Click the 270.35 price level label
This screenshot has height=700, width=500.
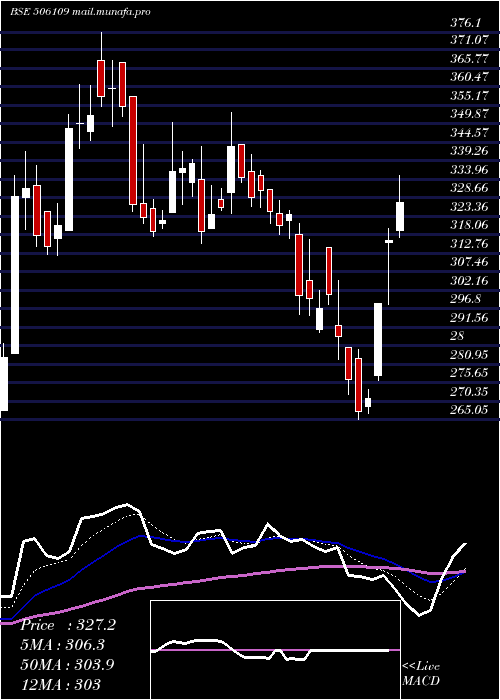(469, 392)
